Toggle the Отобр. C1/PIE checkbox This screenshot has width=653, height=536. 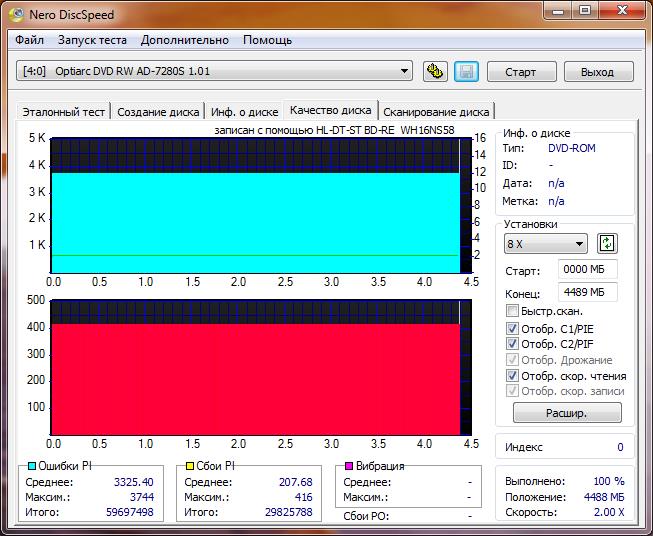[x=513, y=328]
